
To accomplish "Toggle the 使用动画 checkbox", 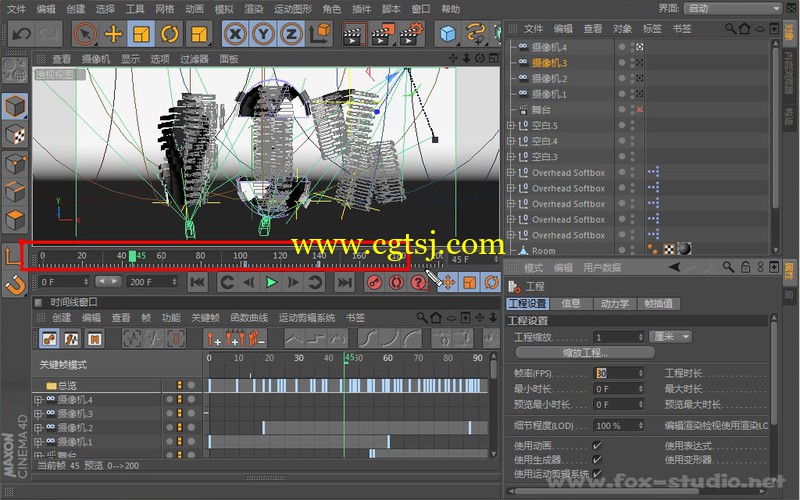I will [597, 445].
